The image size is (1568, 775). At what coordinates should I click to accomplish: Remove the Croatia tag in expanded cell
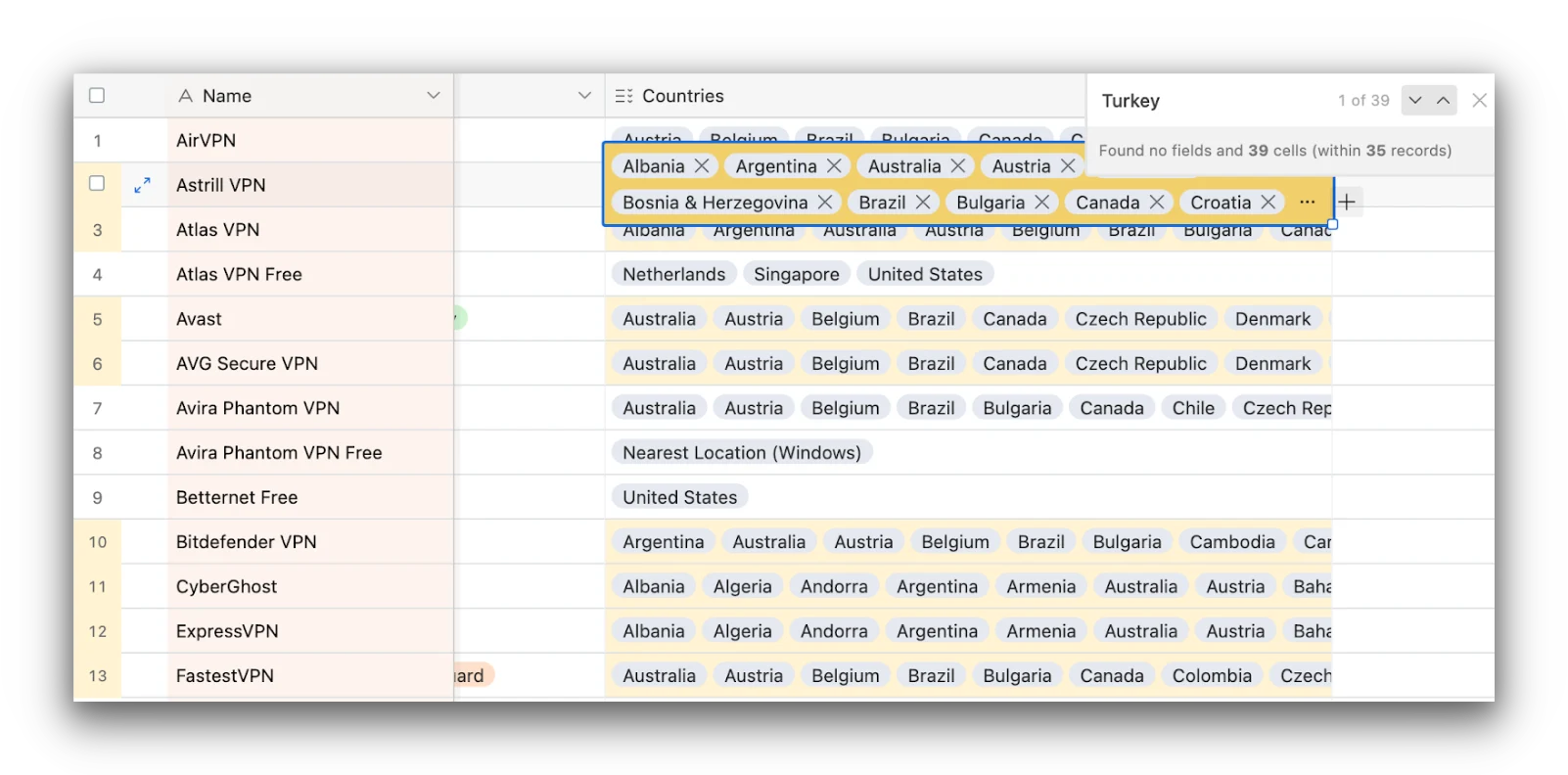coord(1268,202)
